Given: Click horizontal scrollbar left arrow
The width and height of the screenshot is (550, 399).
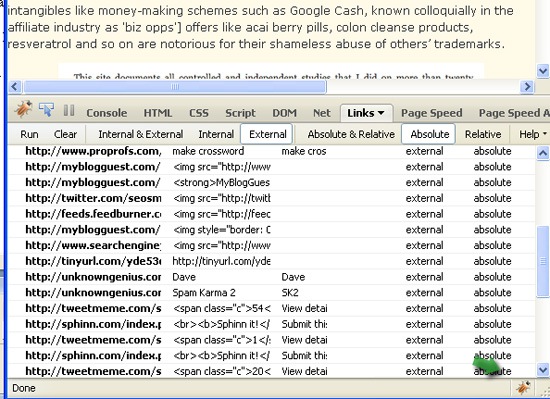Looking at the screenshot, I should pos(15,86).
